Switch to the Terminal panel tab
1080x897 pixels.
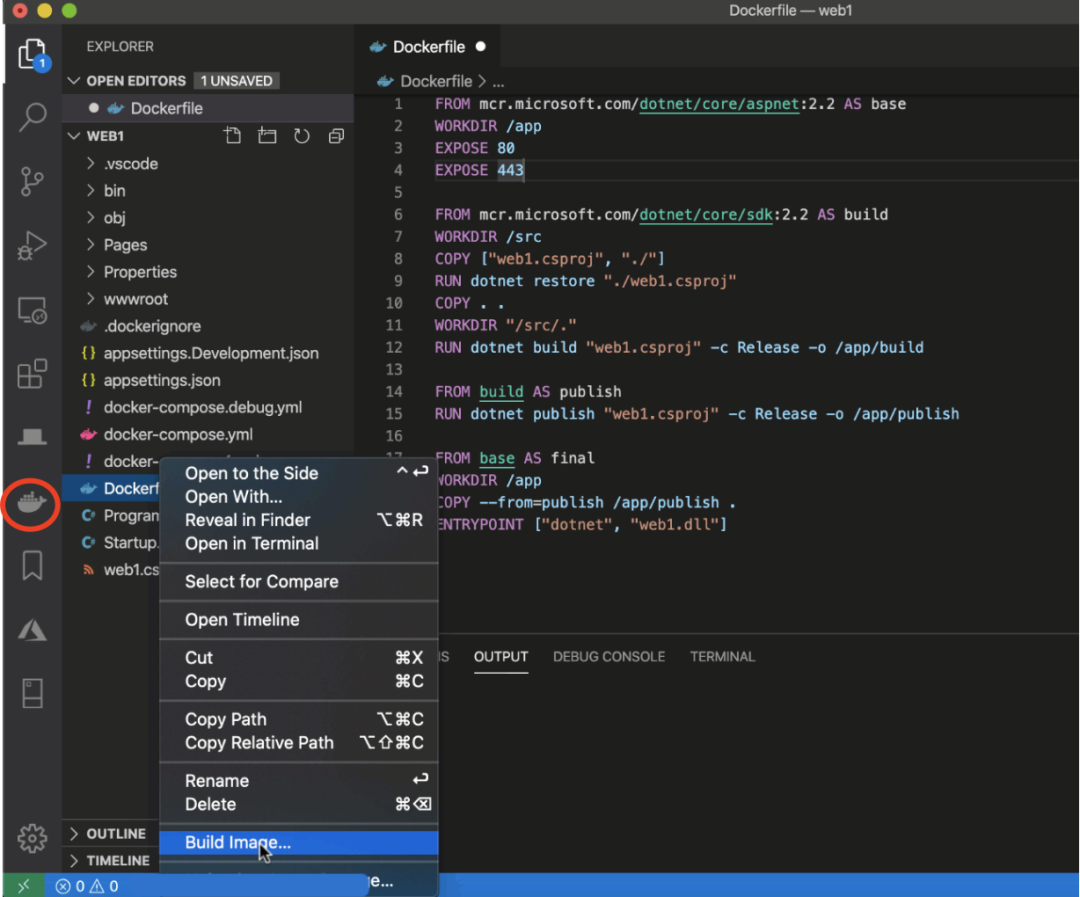click(x=723, y=657)
